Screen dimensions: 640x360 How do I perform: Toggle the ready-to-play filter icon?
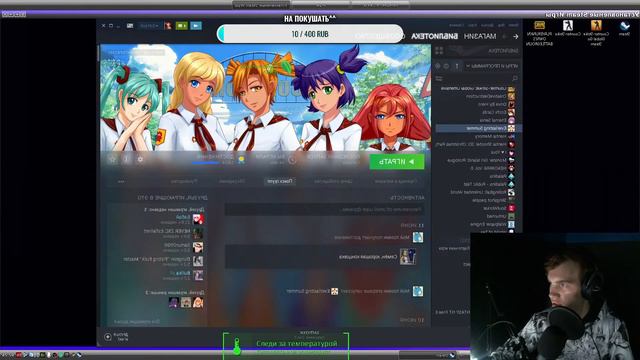tap(438, 66)
